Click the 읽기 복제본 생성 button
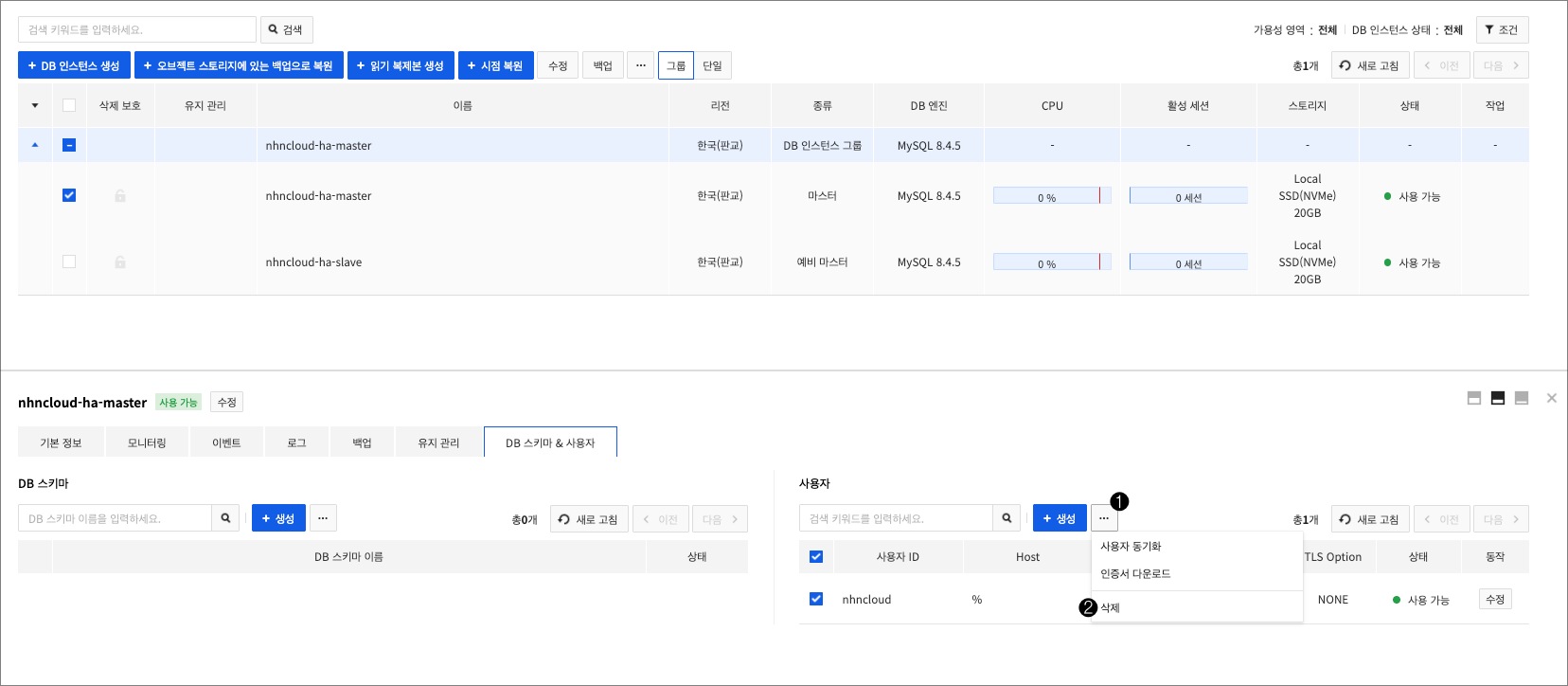This screenshot has width=1568, height=686. click(x=401, y=65)
